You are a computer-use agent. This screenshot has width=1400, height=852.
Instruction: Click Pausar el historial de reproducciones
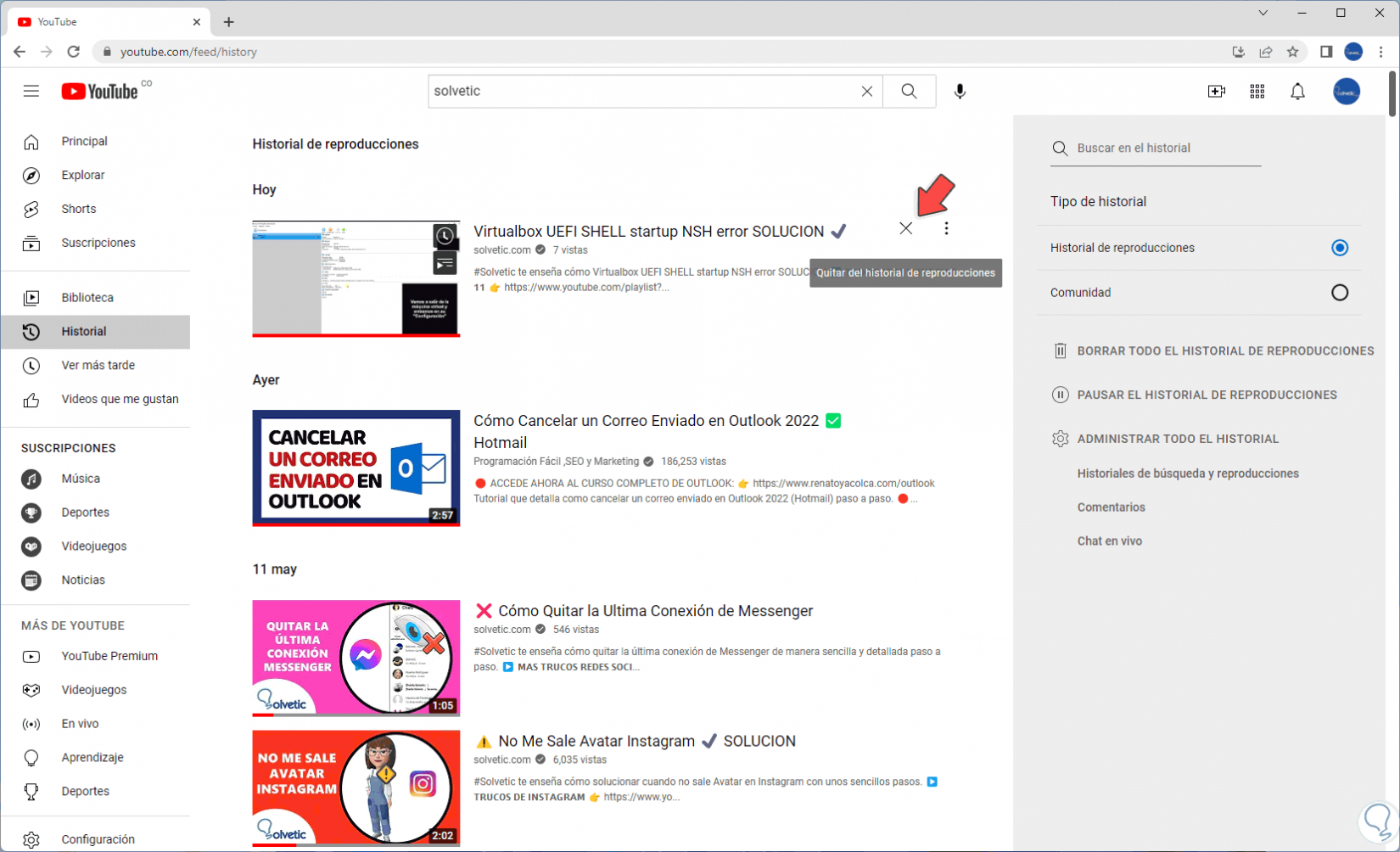1195,395
